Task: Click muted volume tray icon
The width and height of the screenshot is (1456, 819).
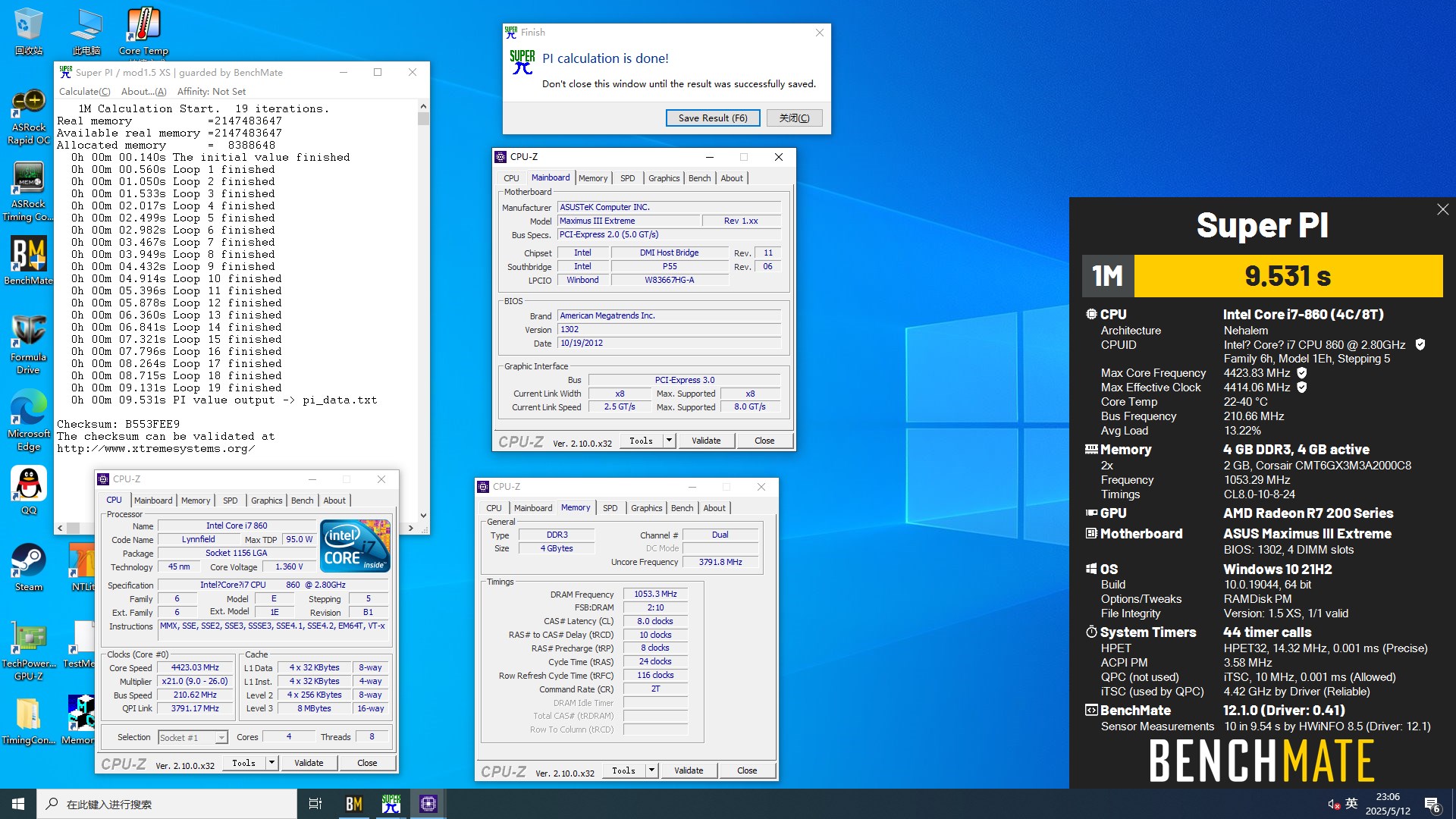Action: pyautogui.click(x=1333, y=804)
